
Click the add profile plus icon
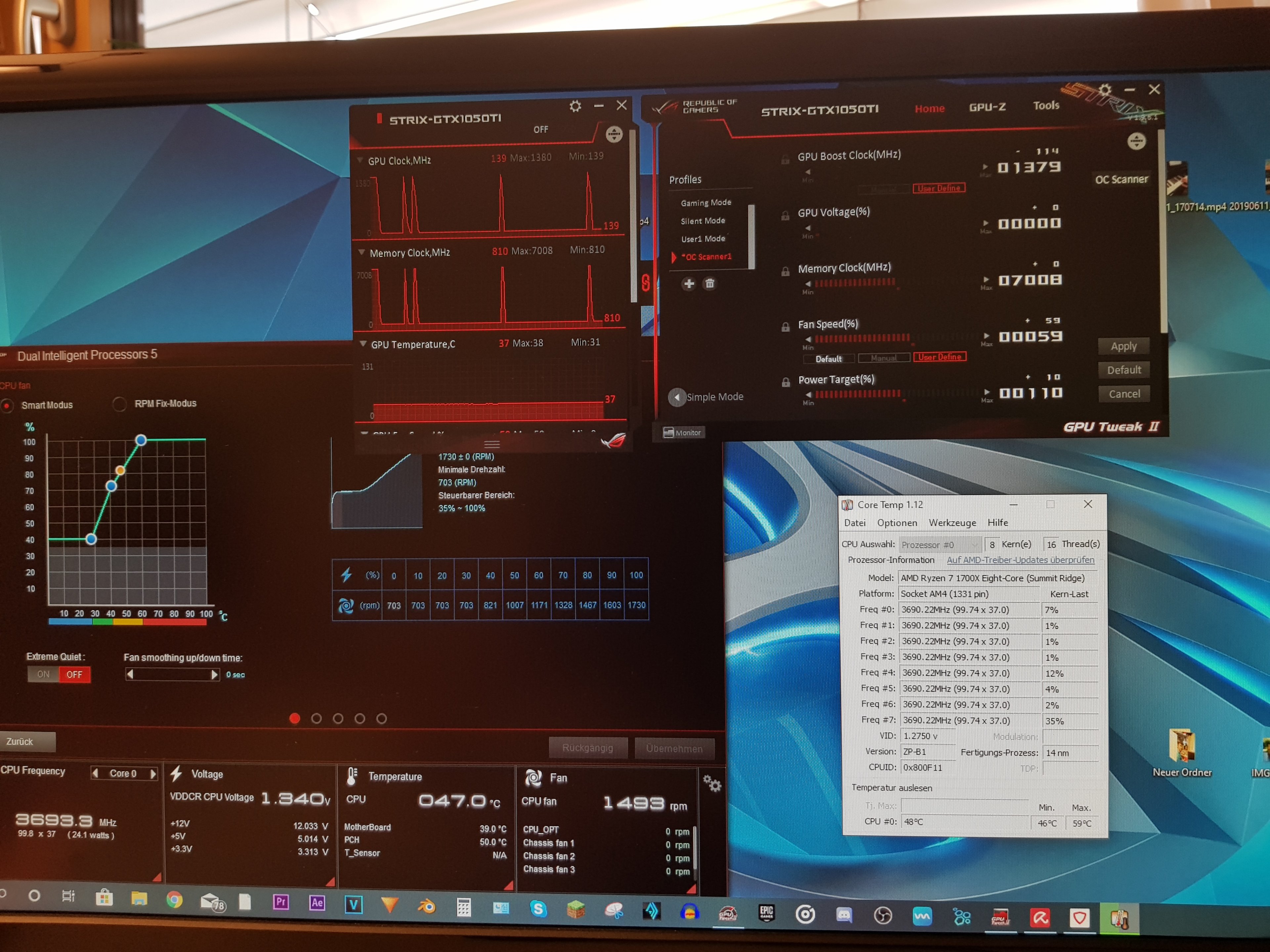689,284
